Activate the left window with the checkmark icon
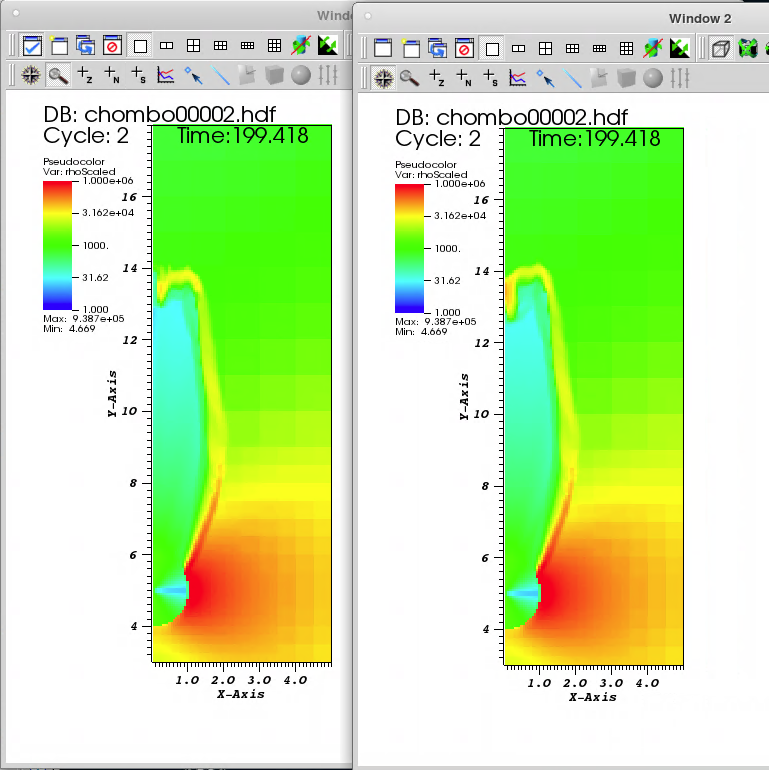 pos(32,46)
